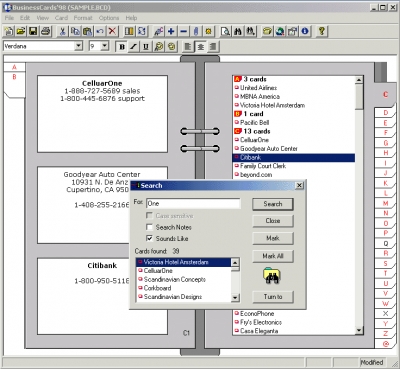Open the Verdana font dropdown
This screenshot has width=400, height=370.
click(79, 46)
